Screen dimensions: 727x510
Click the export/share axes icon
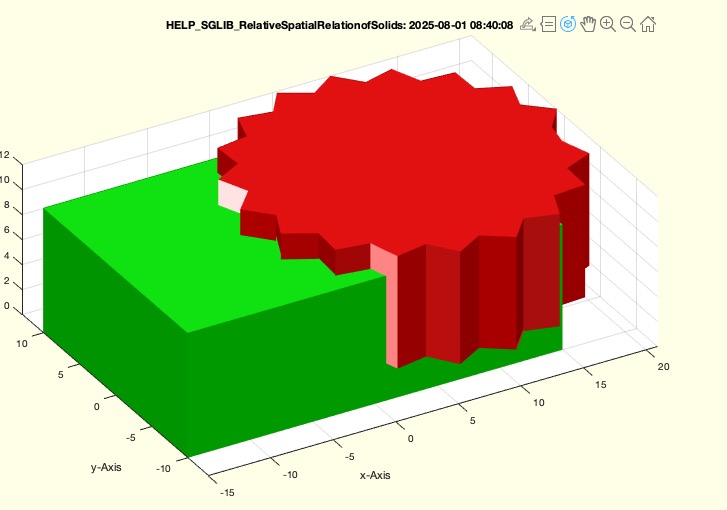[x=528, y=25]
